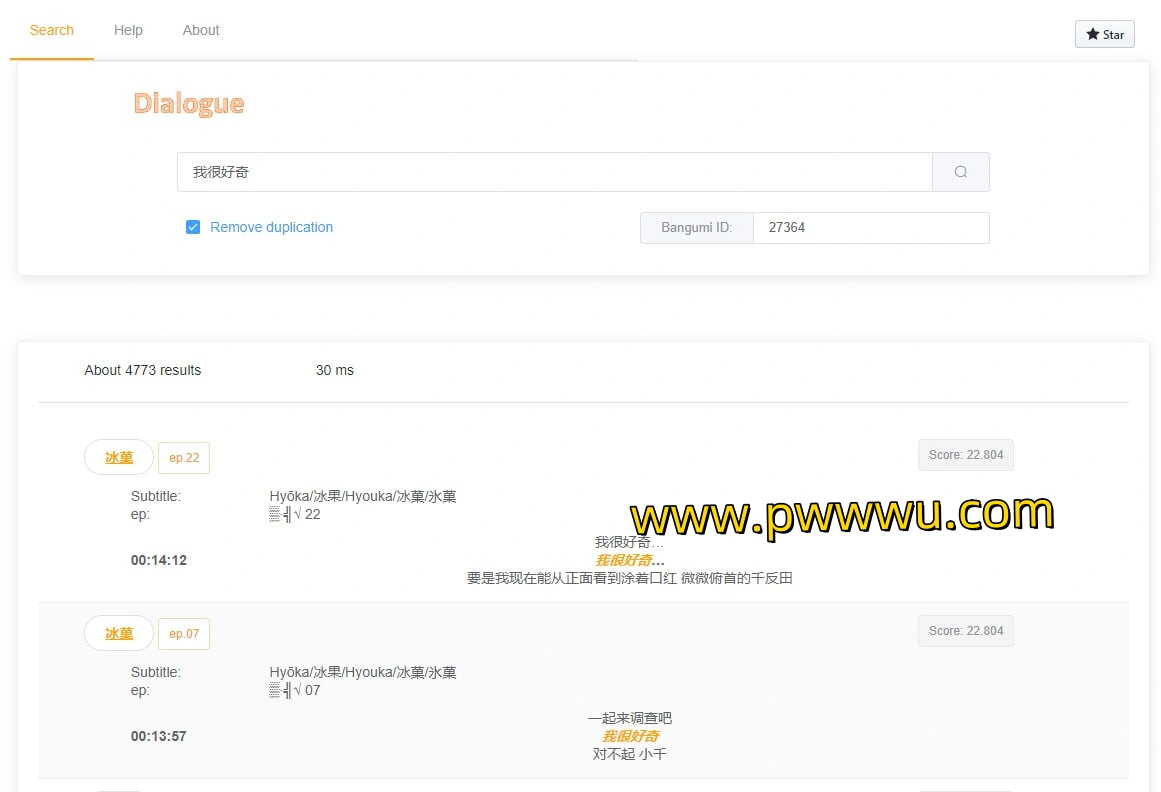Click the Score: 22.804 badge of ep.22 result
1161x792 pixels.
(966, 455)
